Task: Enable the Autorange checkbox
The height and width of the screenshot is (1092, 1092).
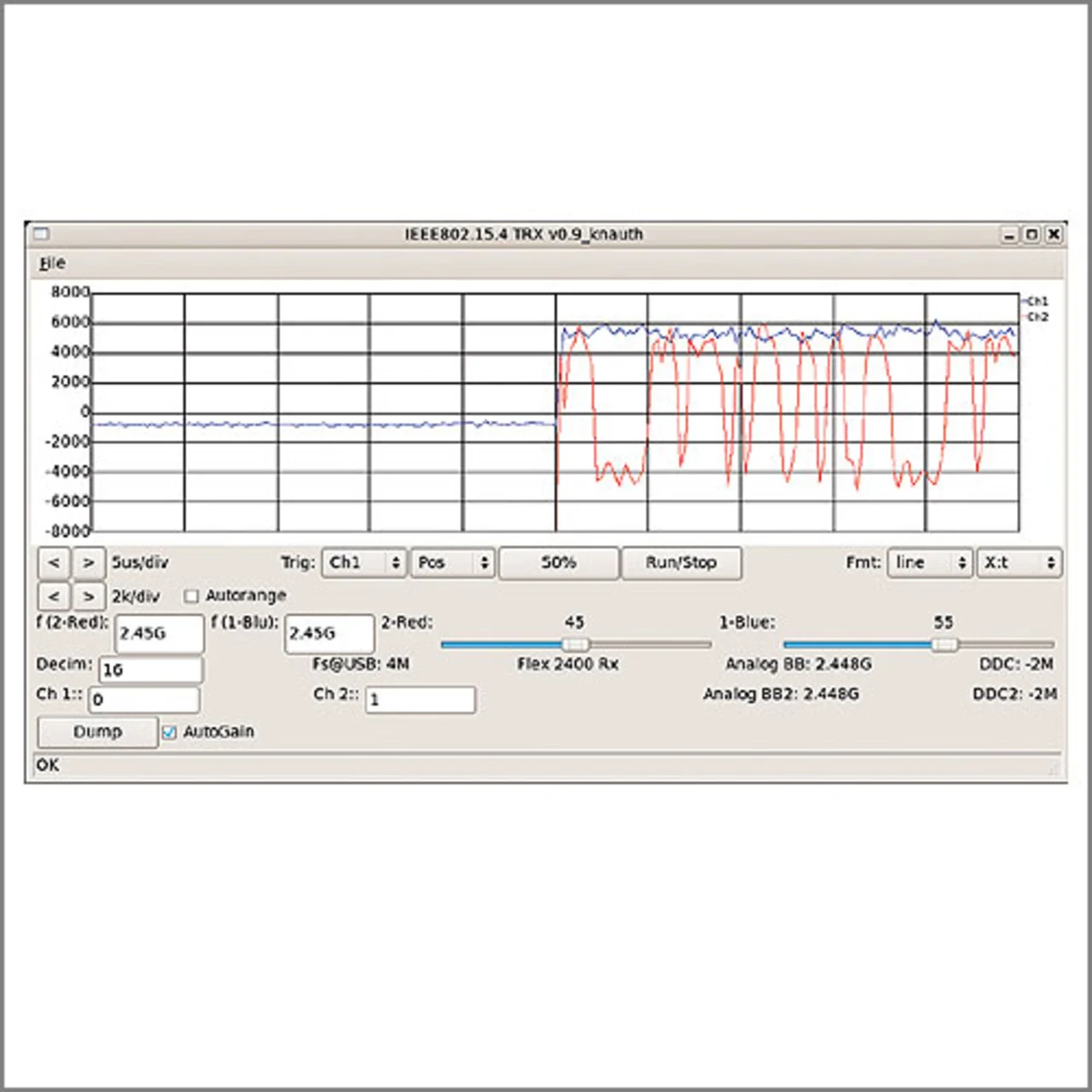Action: pos(192,595)
